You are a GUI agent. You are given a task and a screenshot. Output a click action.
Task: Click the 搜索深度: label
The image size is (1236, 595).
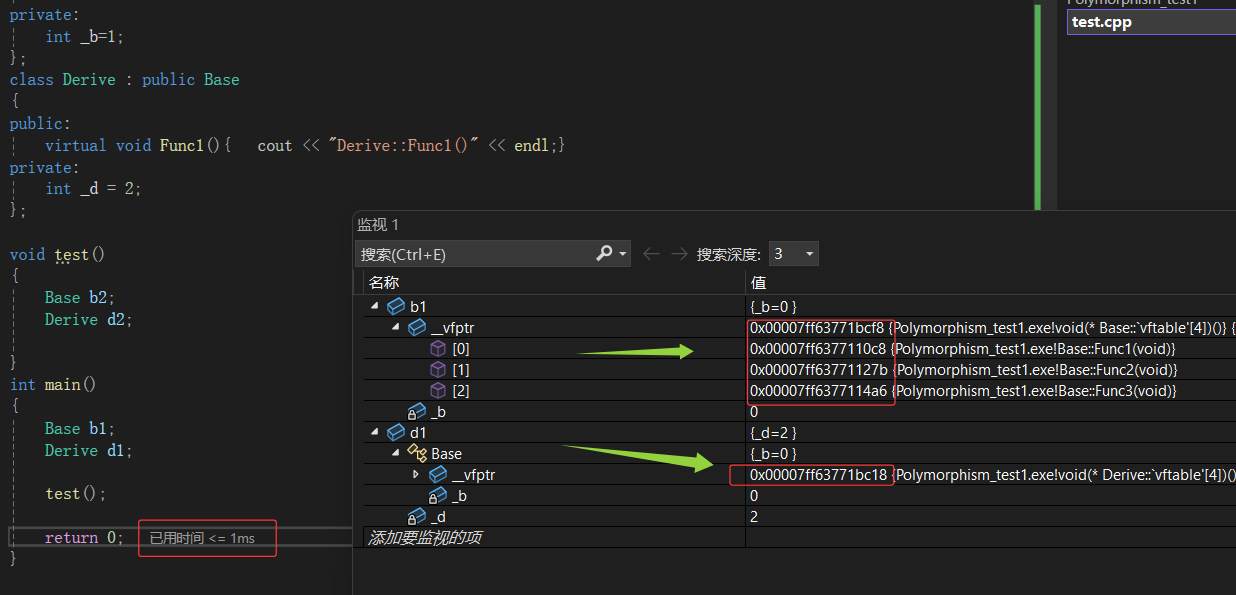click(729, 254)
